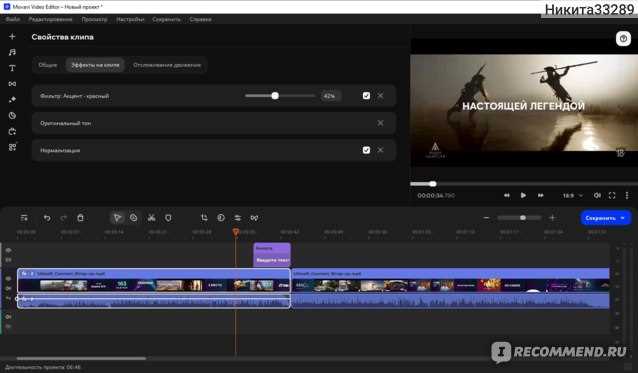Click the fx badge on the first video clip

[24, 274]
